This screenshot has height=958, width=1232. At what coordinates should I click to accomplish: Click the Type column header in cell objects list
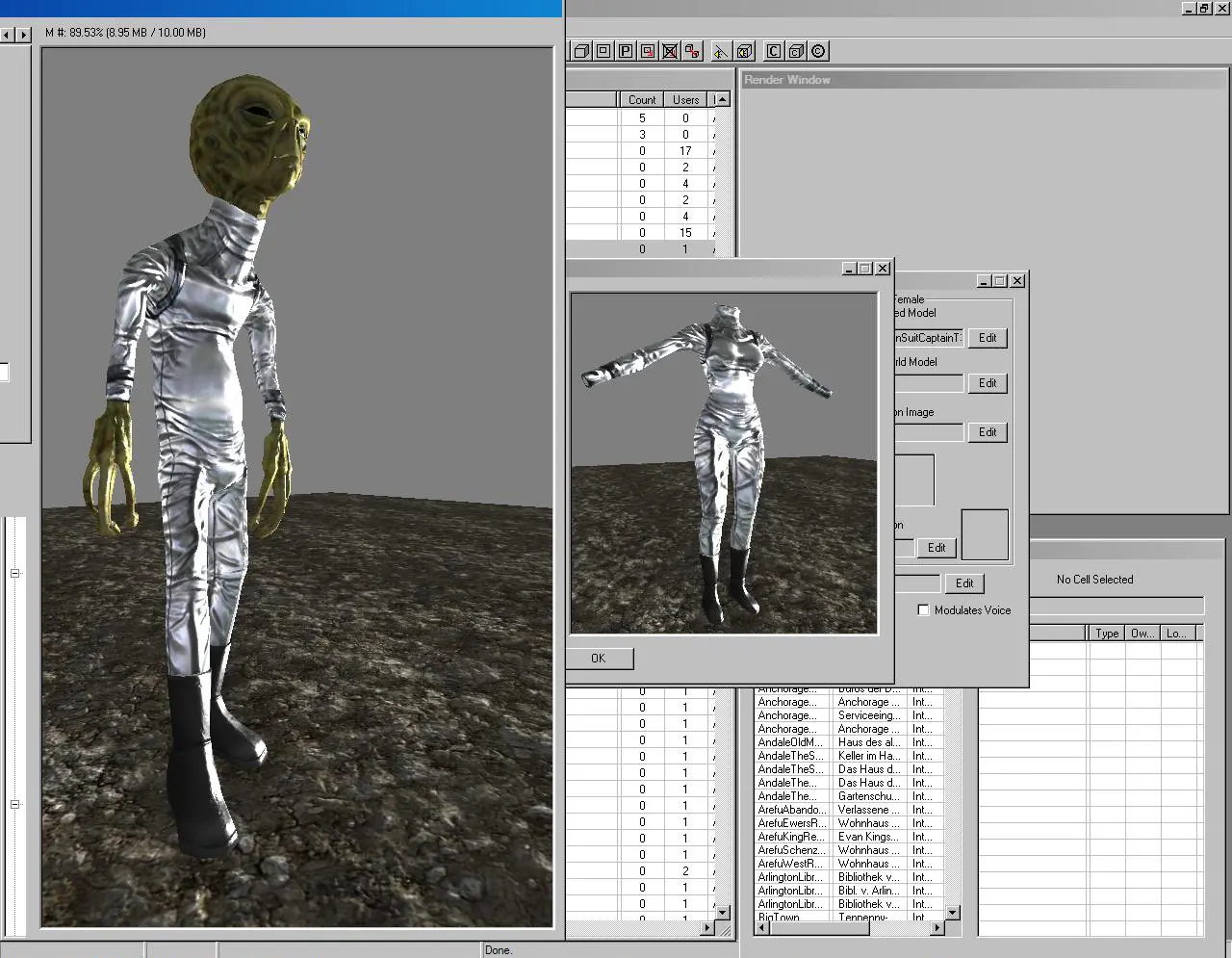[x=1108, y=633]
